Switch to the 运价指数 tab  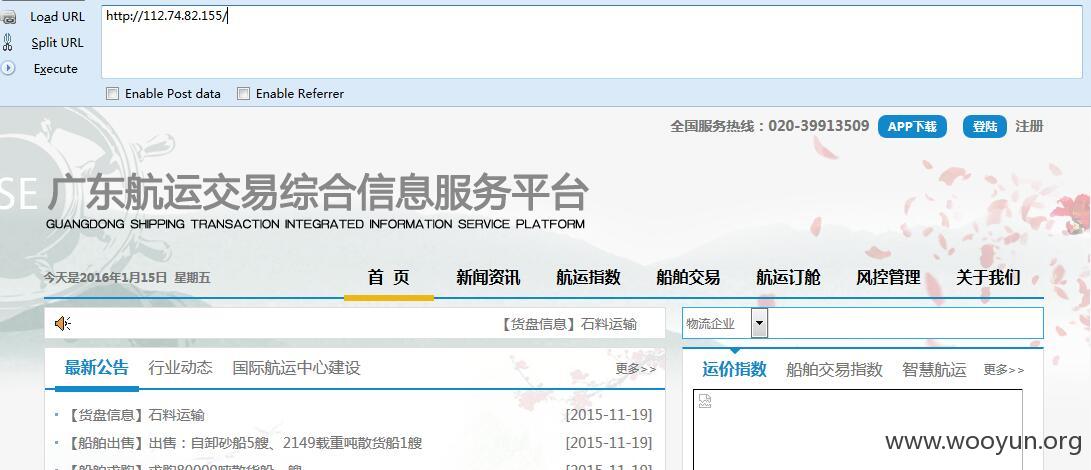[x=734, y=369]
